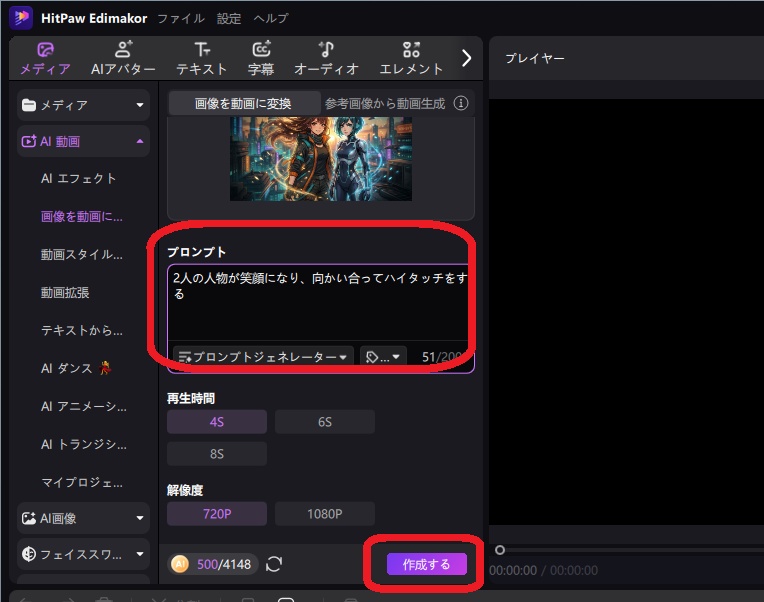Choose 6S playback duration
Viewport: 764px width, 602px height.
point(325,422)
